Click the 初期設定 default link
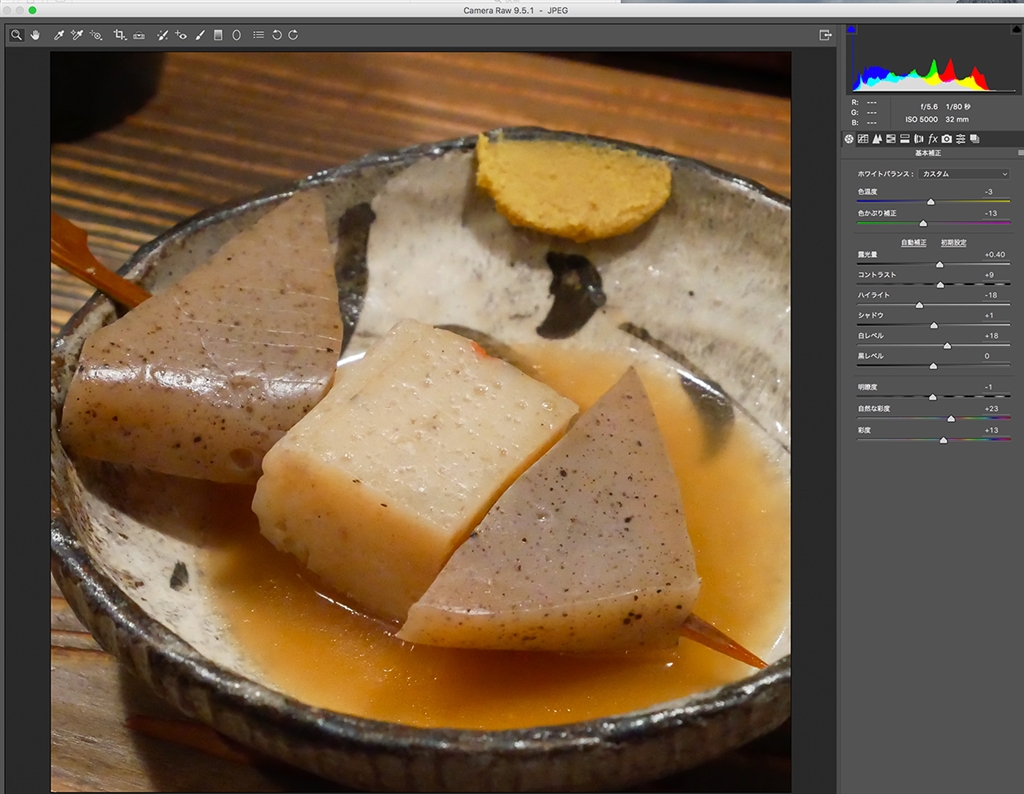Viewport: 1024px width, 794px height. click(953, 243)
